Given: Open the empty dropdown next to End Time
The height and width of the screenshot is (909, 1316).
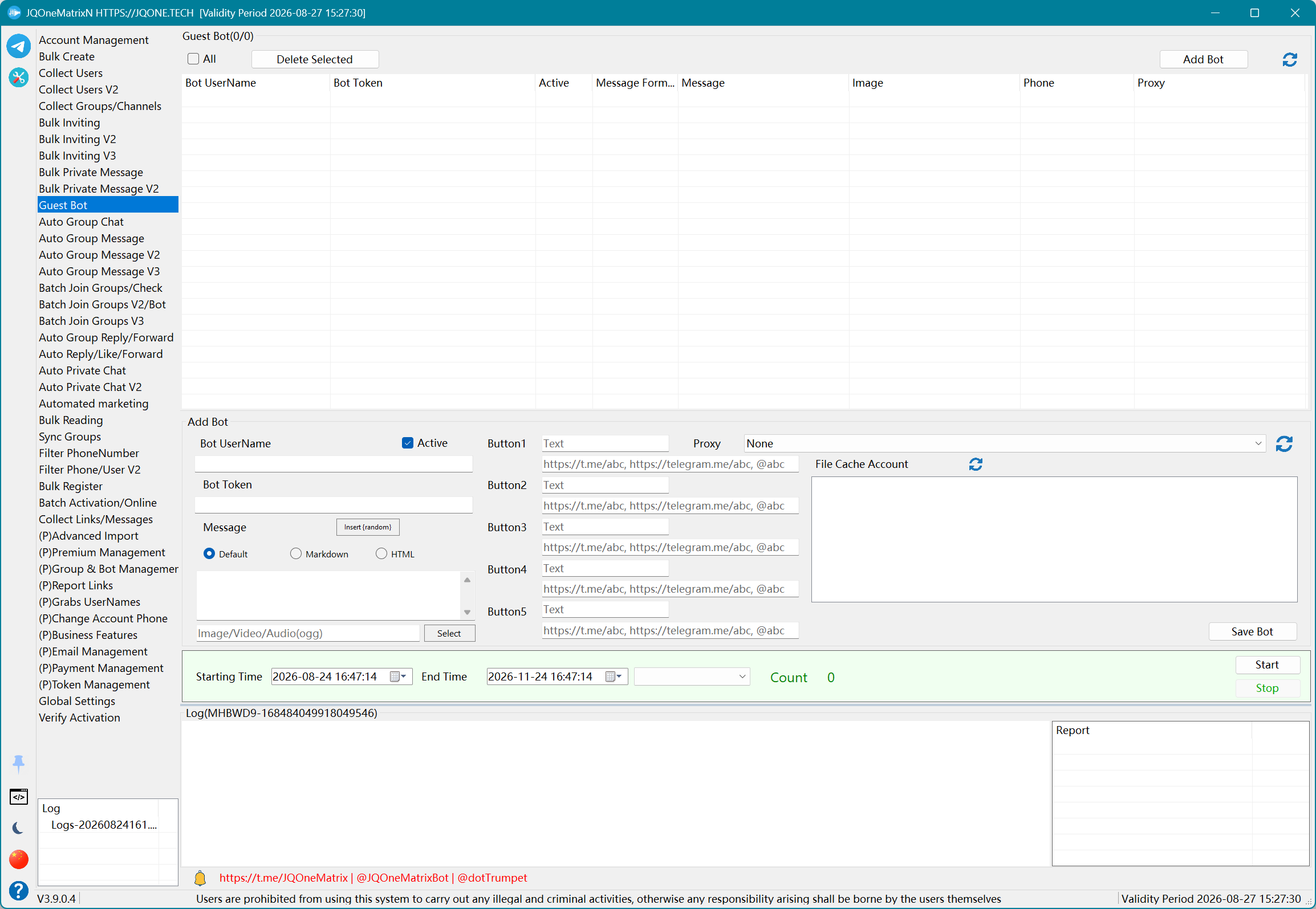Looking at the screenshot, I should coord(692,676).
